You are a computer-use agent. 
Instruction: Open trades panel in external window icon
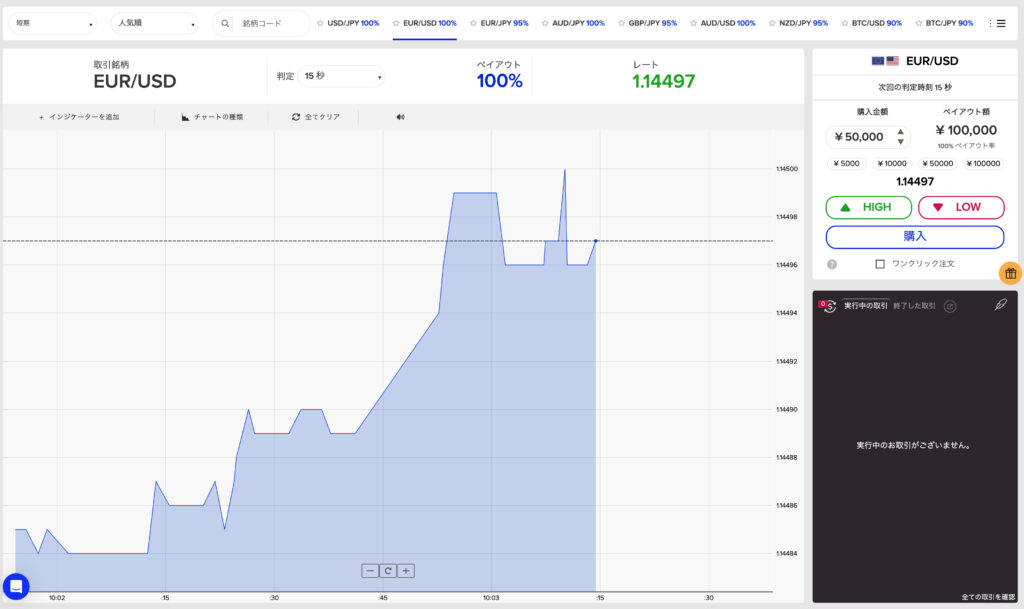click(950, 306)
